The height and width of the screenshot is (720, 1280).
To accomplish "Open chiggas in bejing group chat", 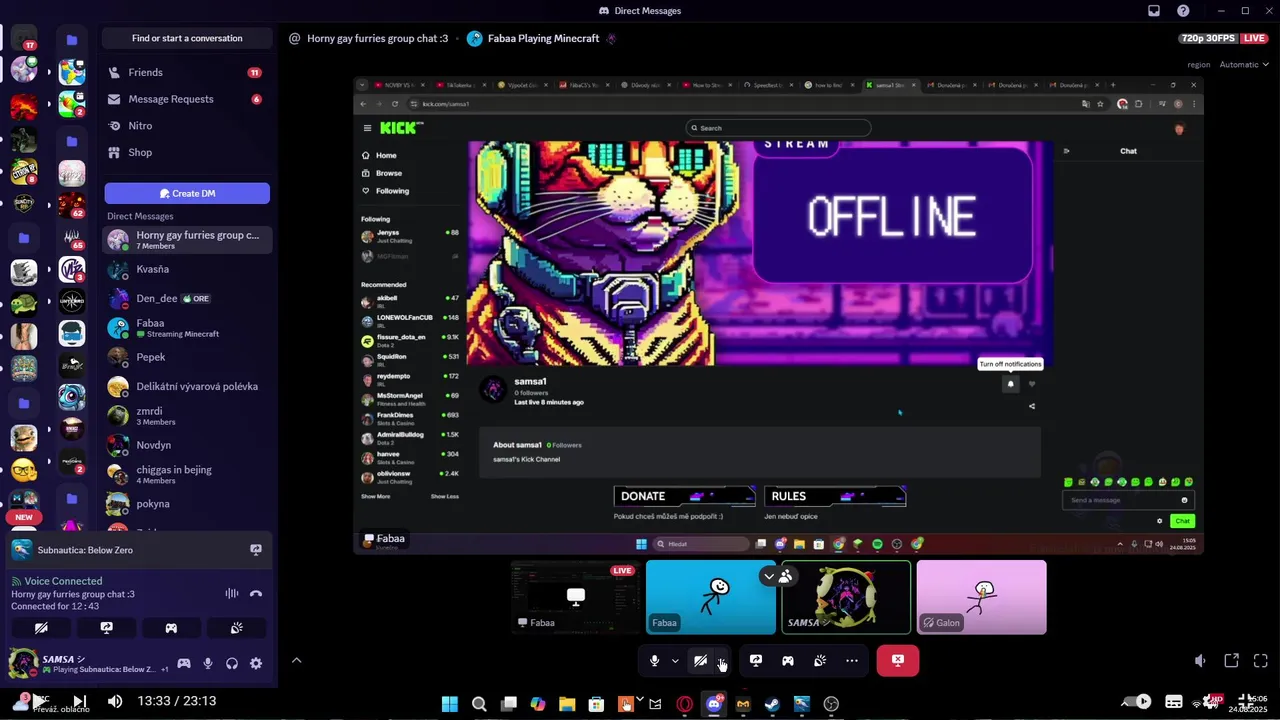I will (x=187, y=474).
